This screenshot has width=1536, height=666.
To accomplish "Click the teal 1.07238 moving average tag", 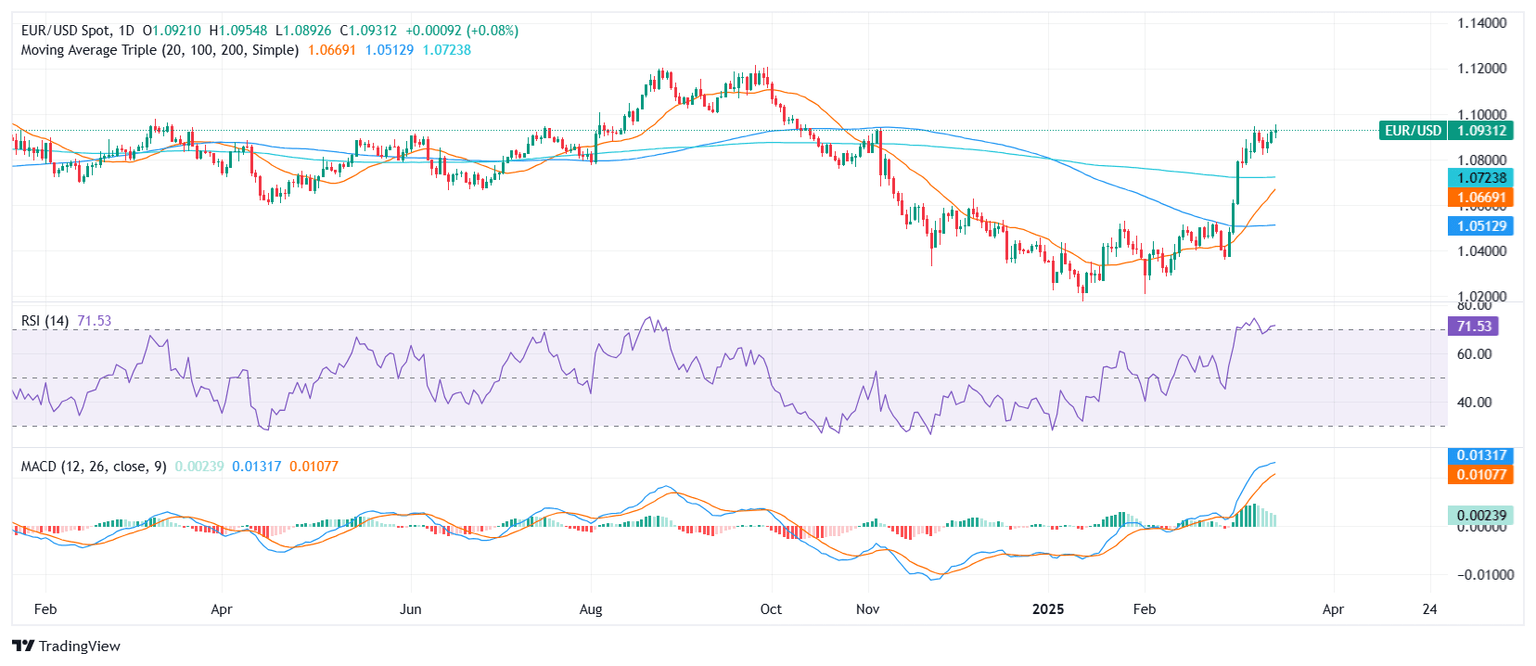I will coord(1479,177).
